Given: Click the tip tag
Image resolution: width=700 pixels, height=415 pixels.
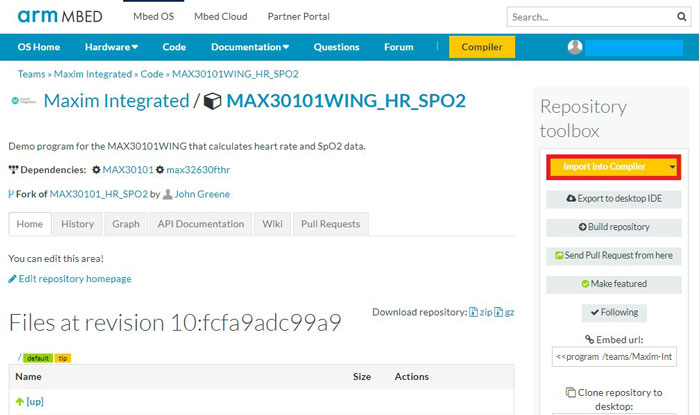Looking at the screenshot, I should point(63,358).
